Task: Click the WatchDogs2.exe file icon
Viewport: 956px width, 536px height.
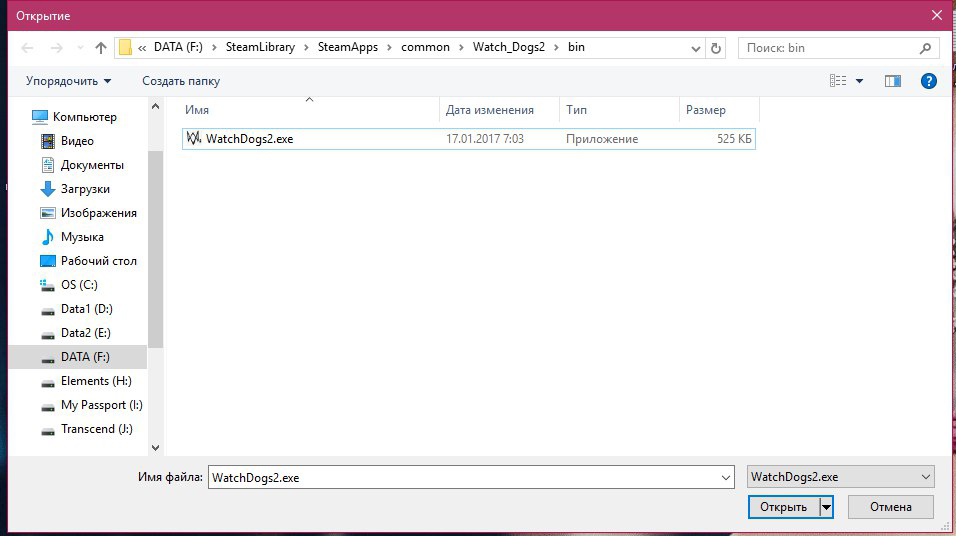Action: [194, 138]
